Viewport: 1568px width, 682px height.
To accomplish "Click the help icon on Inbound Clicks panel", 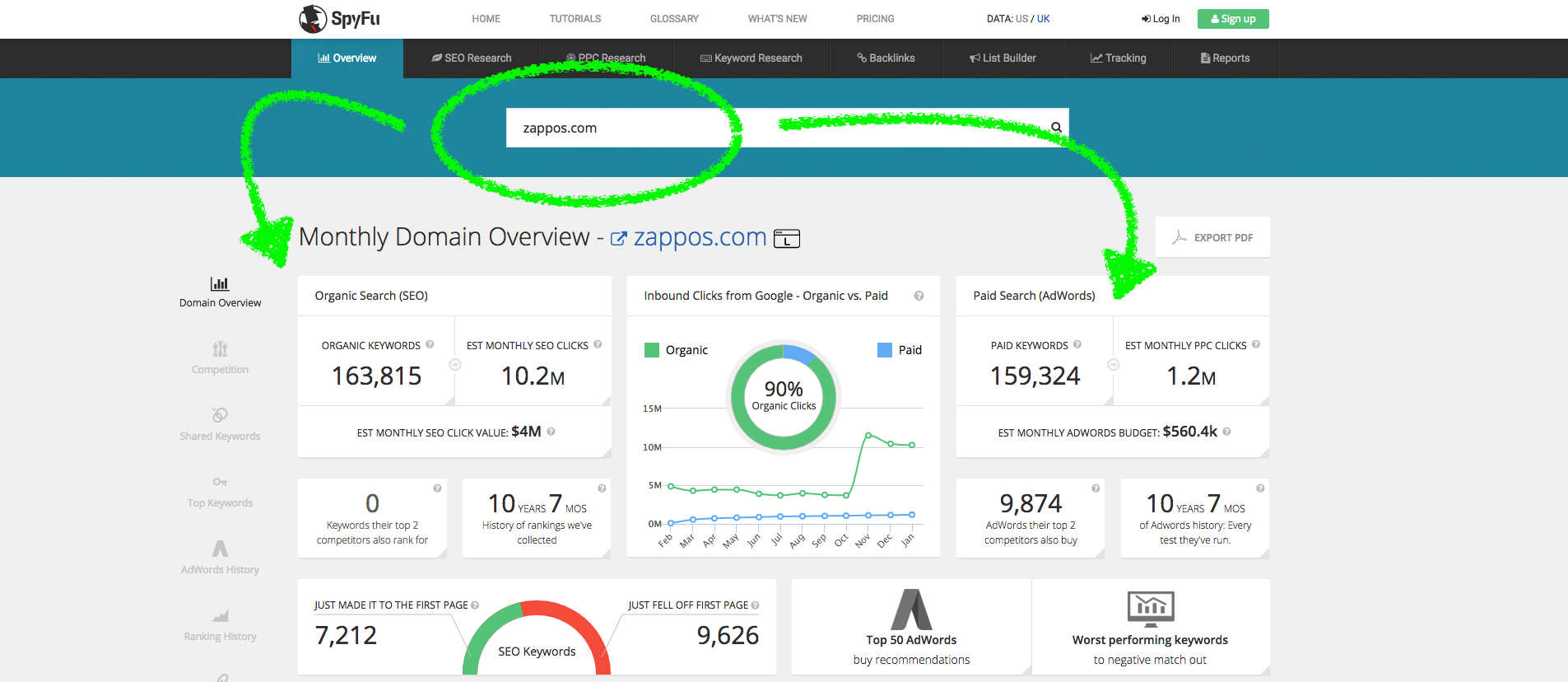I will point(919,296).
